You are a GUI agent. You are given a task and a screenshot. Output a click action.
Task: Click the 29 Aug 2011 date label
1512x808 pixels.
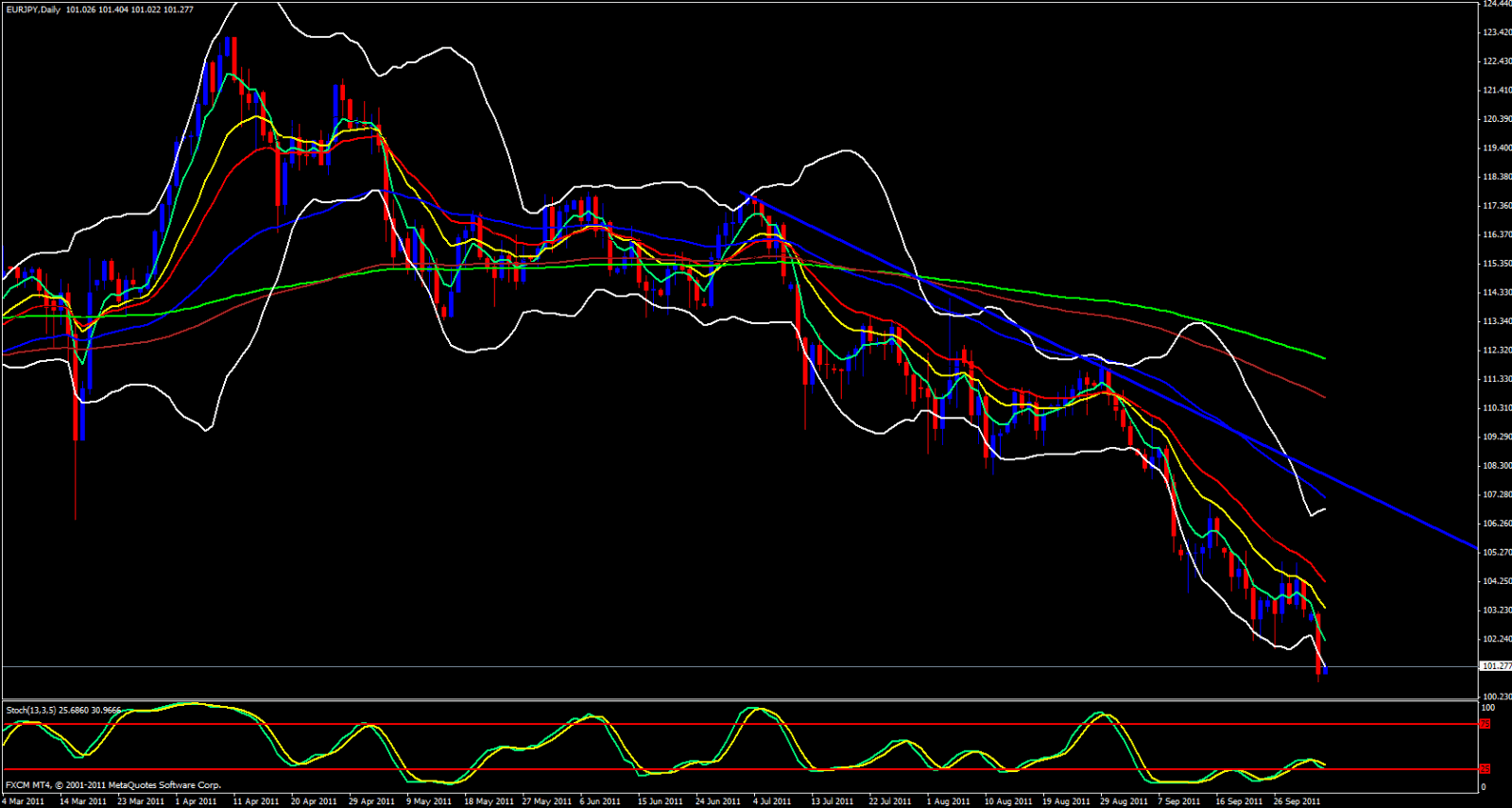click(1124, 801)
